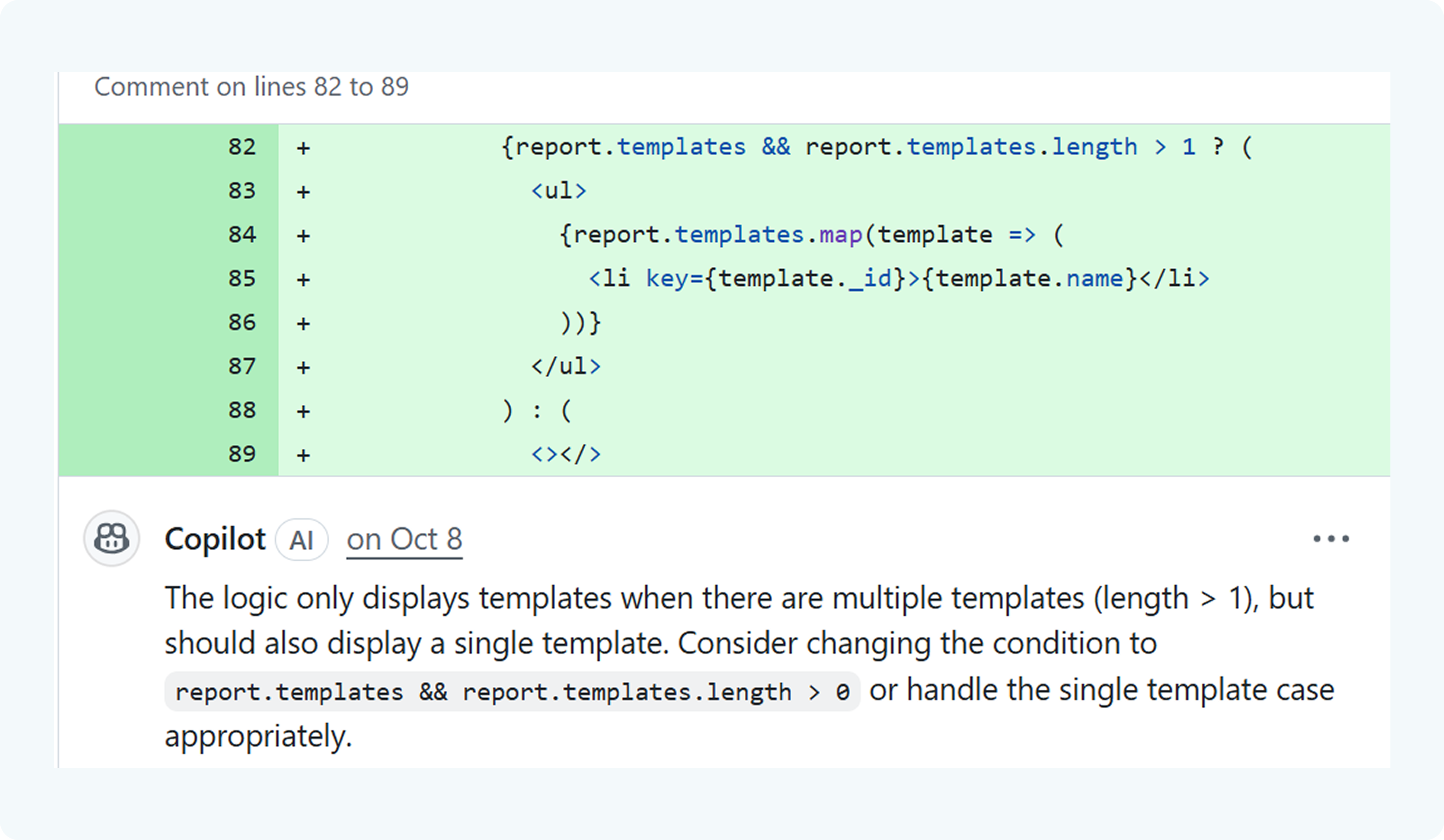The height and width of the screenshot is (840, 1444).
Task: Click the plus marker on line 89
Action: coord(303,456)
